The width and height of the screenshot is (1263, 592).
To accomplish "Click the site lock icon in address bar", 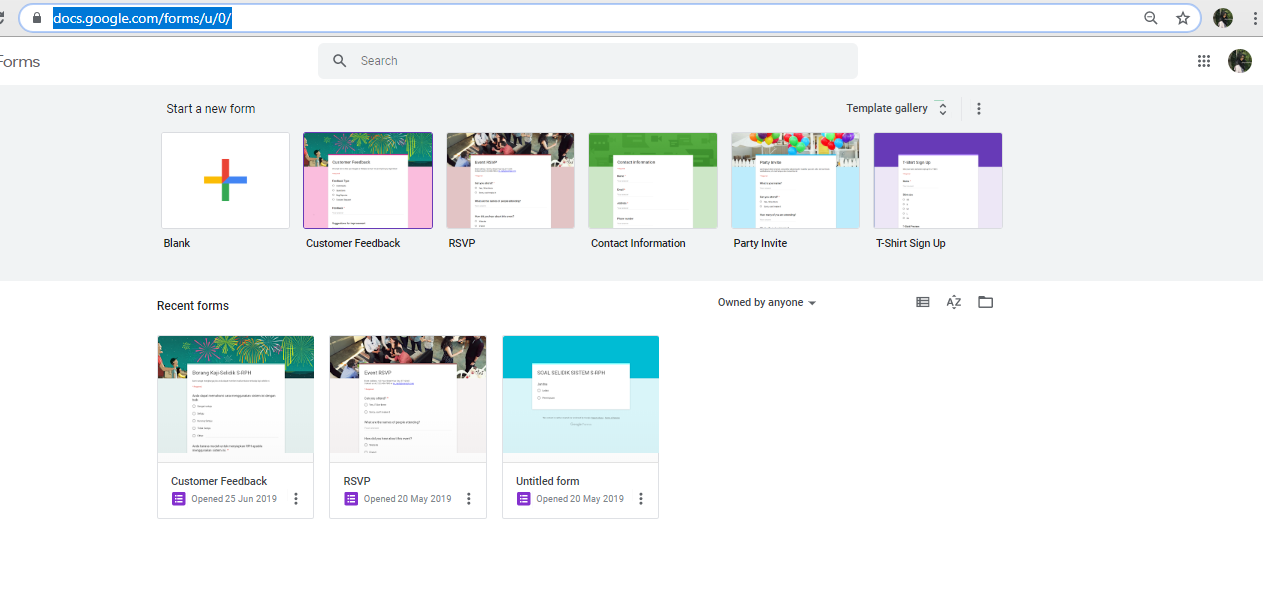I will point(37,18).
